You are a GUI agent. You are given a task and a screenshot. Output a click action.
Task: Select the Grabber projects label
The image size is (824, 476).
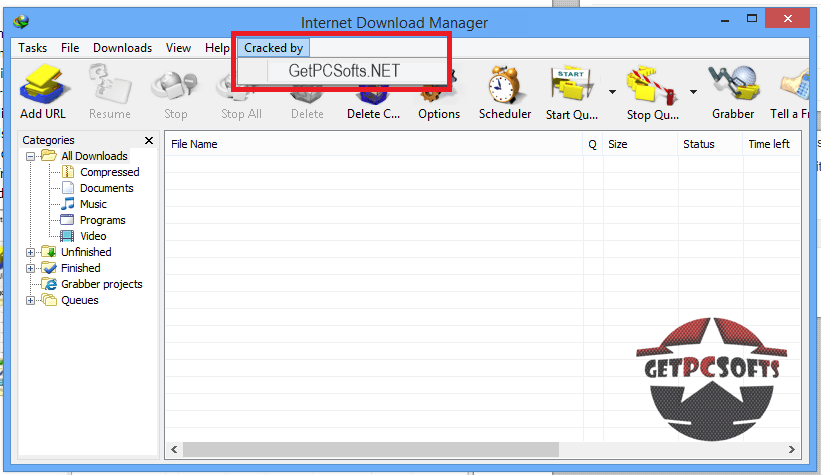[x=101, y=284]
